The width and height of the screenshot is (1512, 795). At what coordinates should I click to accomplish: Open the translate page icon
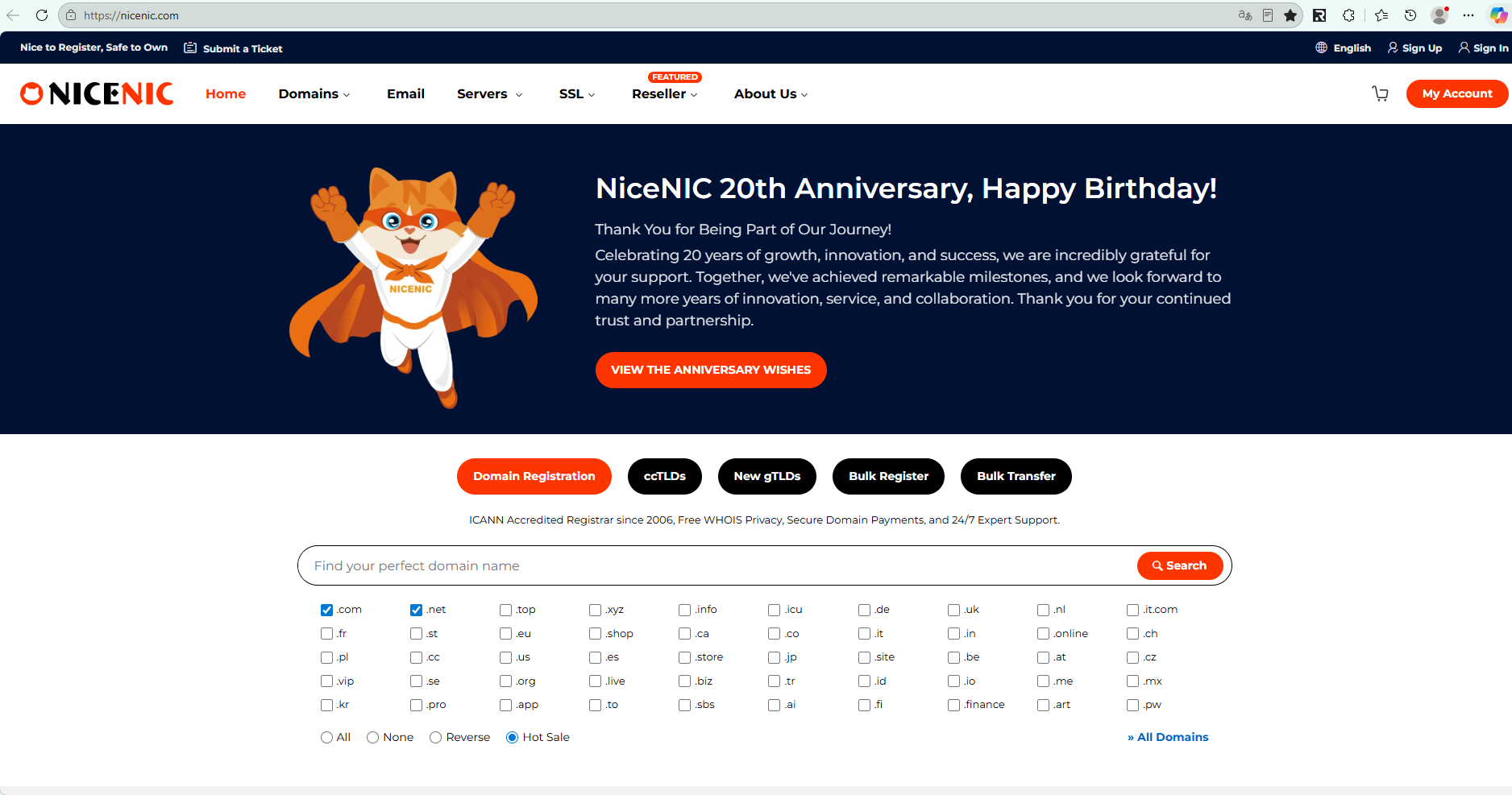(1245, 15)
